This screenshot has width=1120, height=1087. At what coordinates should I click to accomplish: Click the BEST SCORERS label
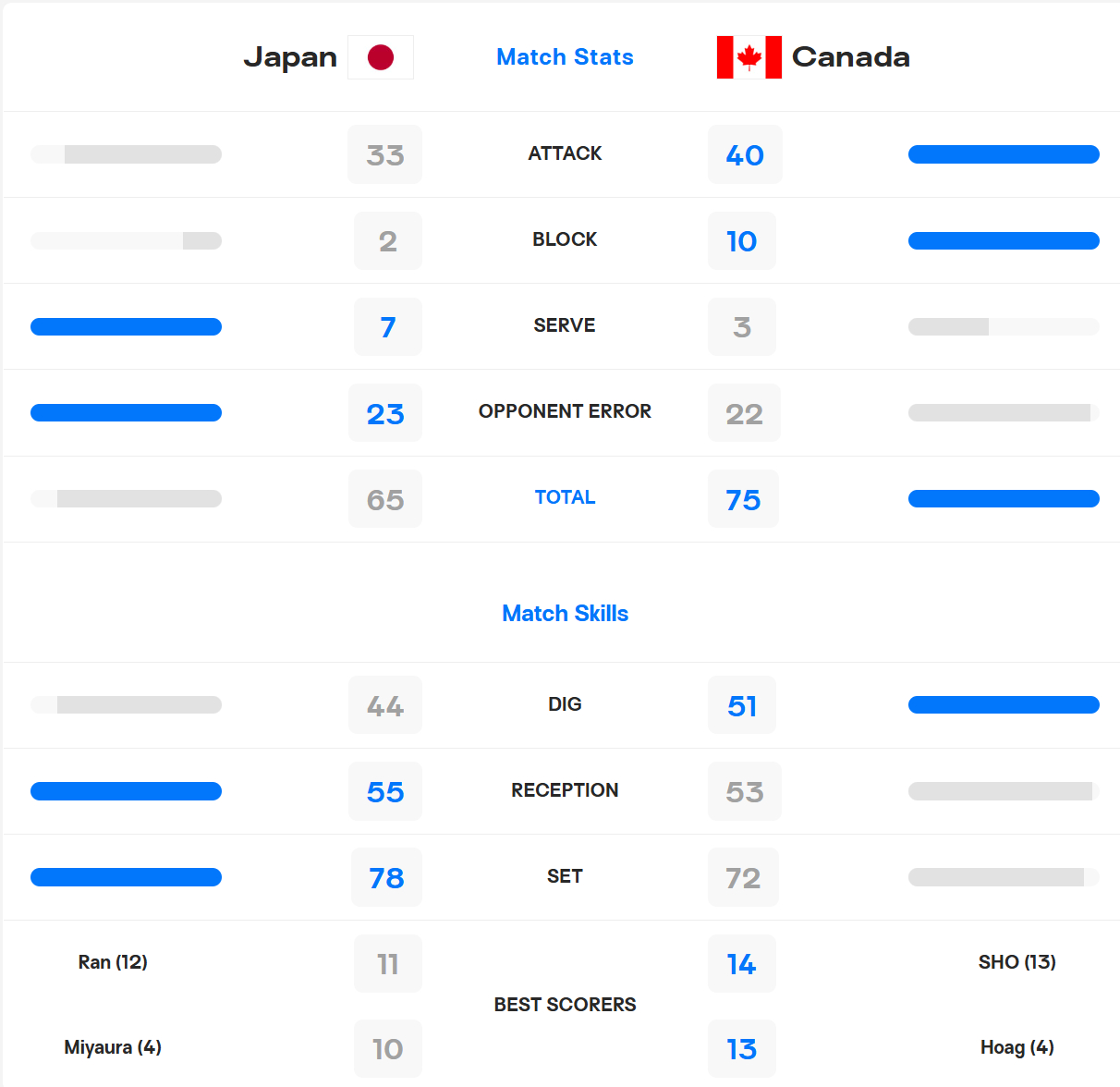[565, 1005]
